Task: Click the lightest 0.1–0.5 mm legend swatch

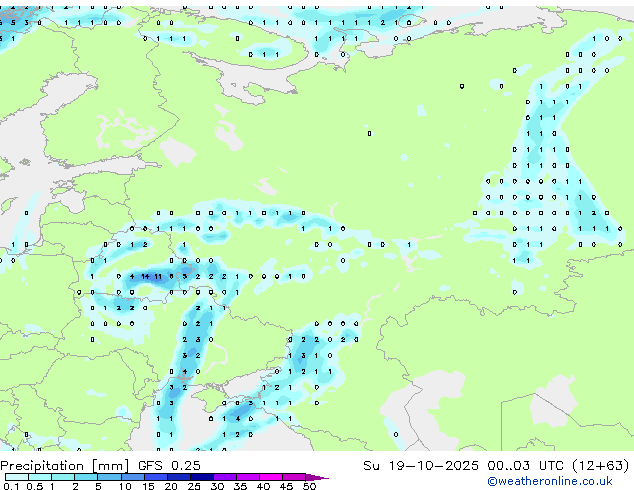Action: 17,477
